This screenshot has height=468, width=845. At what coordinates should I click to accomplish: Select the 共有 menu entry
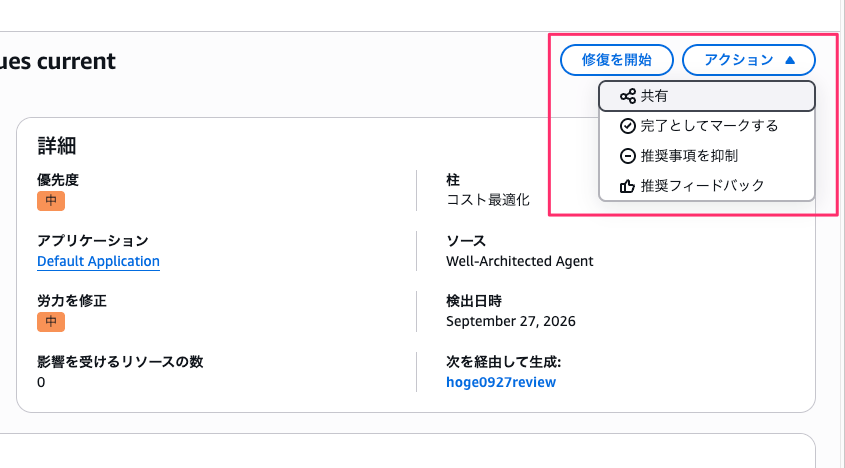(707, 96)
